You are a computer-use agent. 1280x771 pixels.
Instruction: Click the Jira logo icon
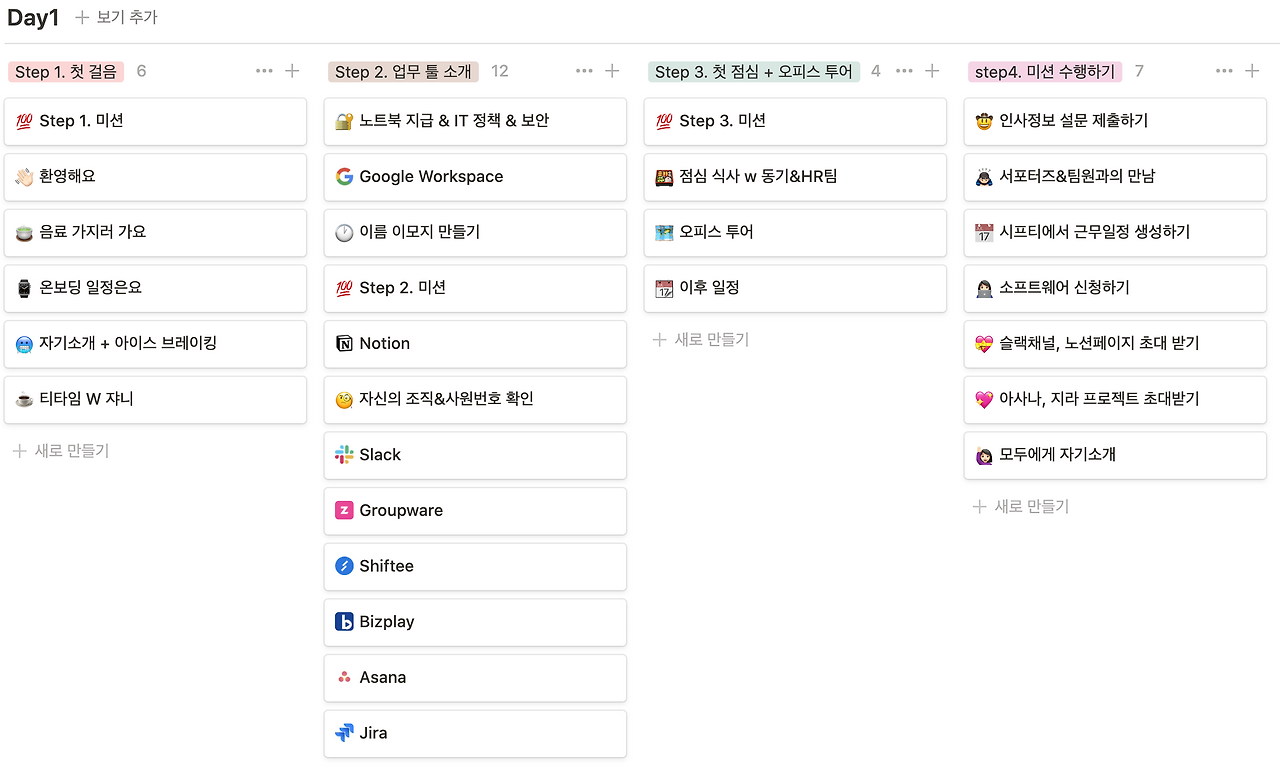[344, 733]
